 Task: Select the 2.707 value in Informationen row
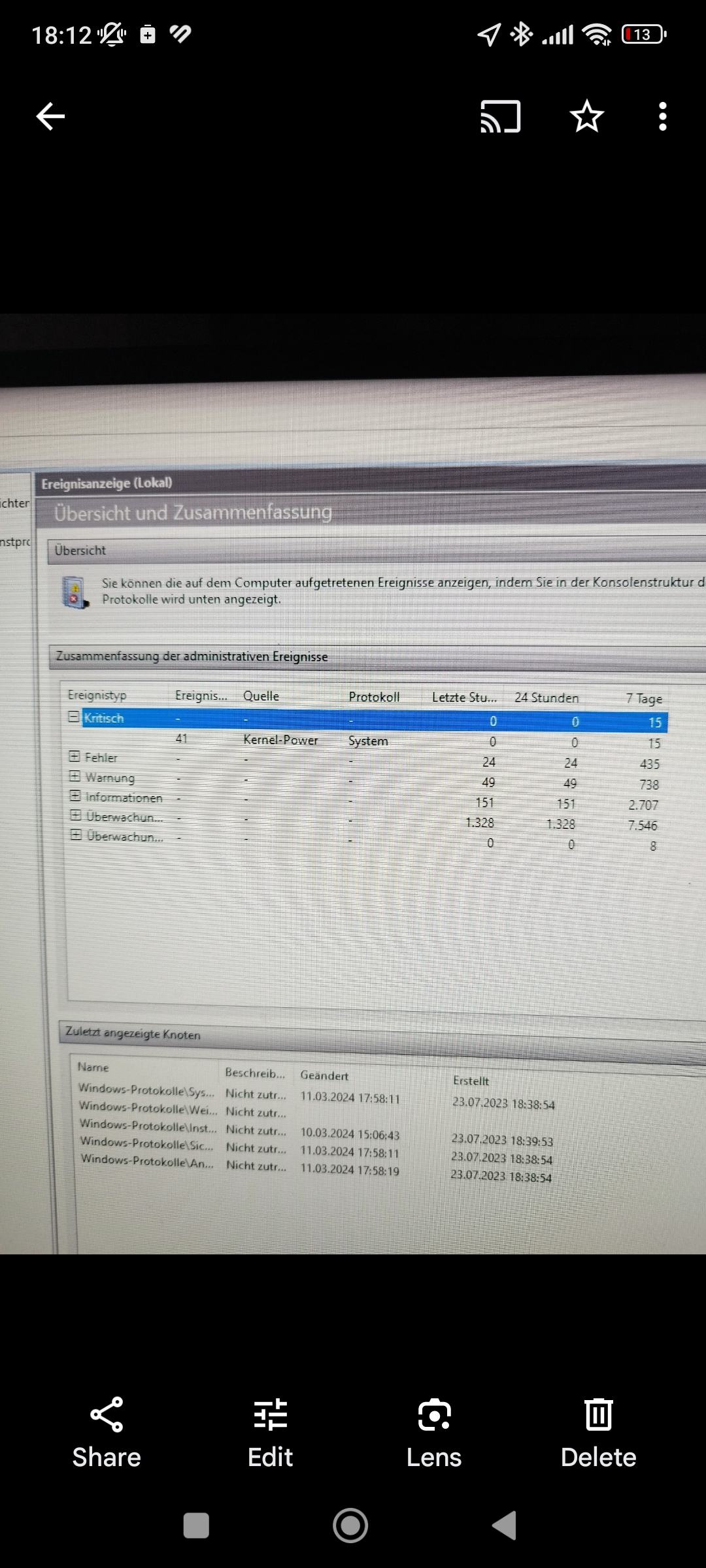(x=643, y=805)
